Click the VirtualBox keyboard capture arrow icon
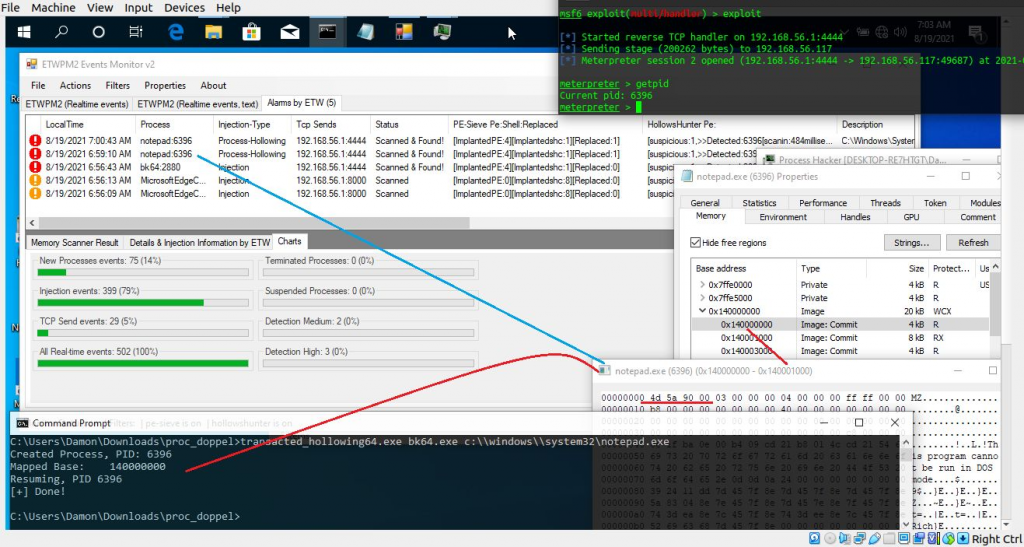This screenshot has width=1024, height=547. tap(963, 539)
